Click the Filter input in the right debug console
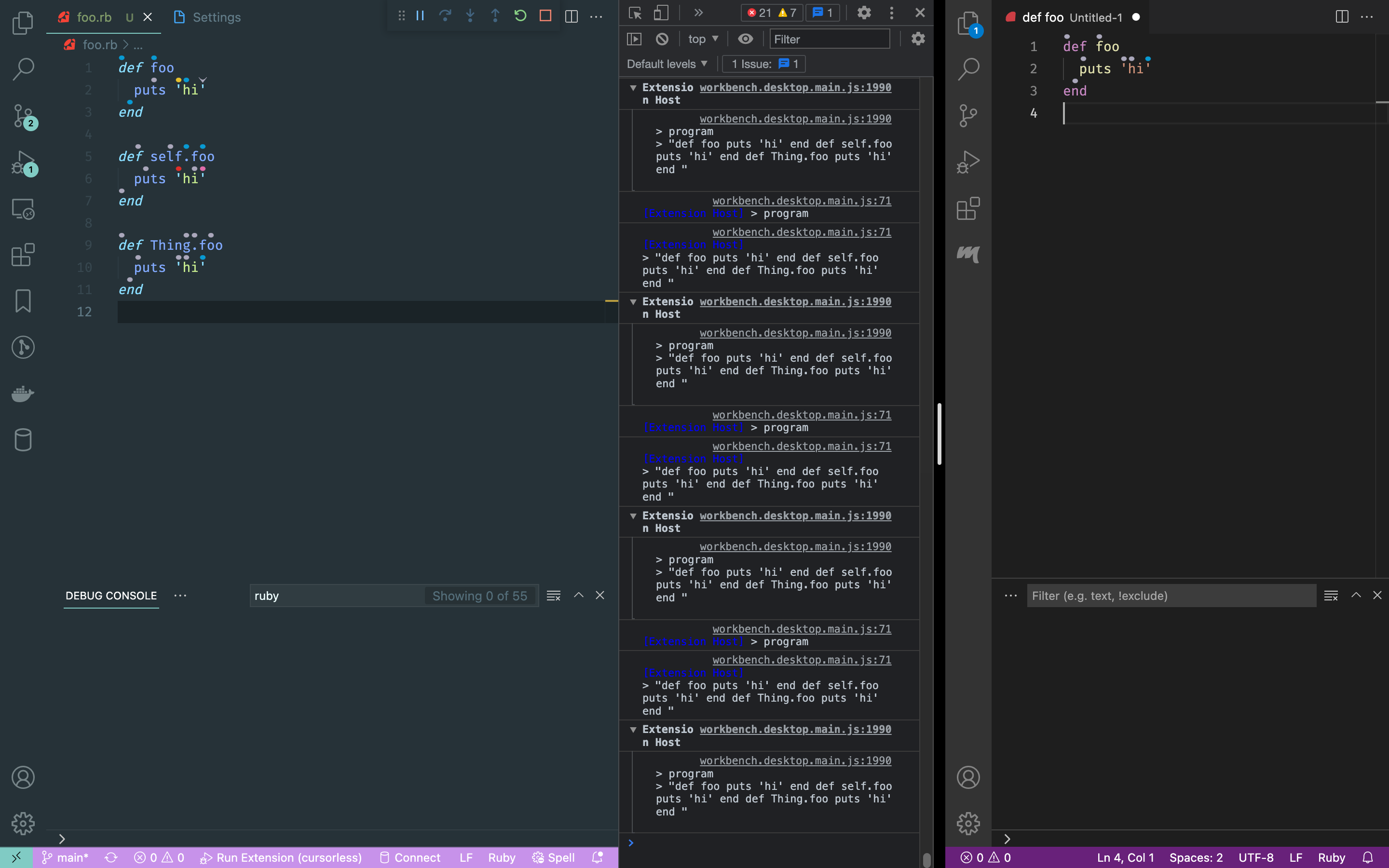This screenshot has width=1389, height=868. coord(1171,596)
